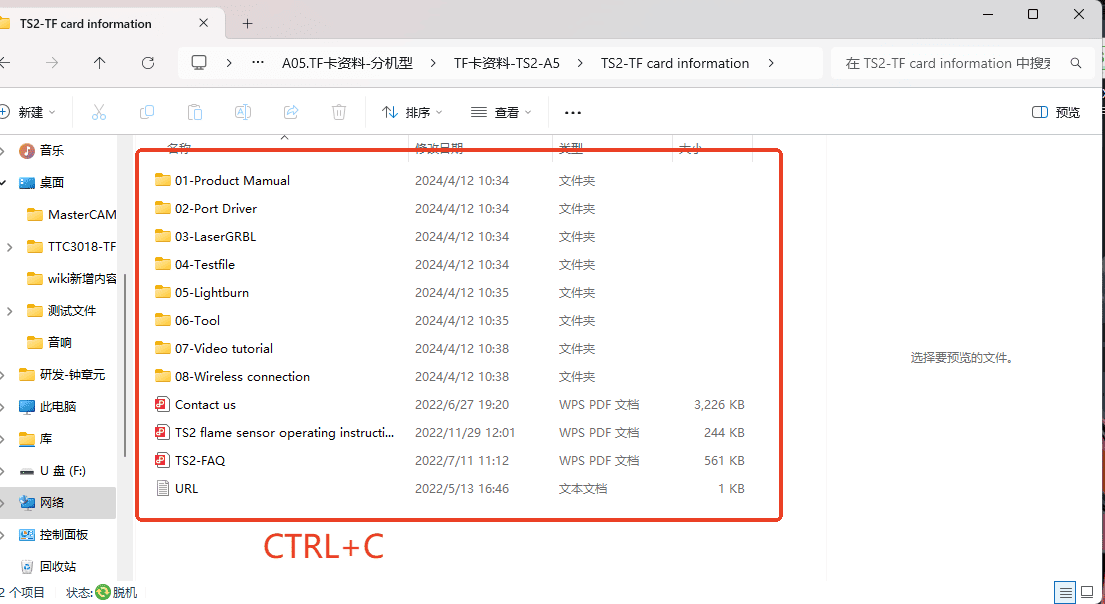
Task: Click the Share icon in toolbar
Action: point(291,112)
